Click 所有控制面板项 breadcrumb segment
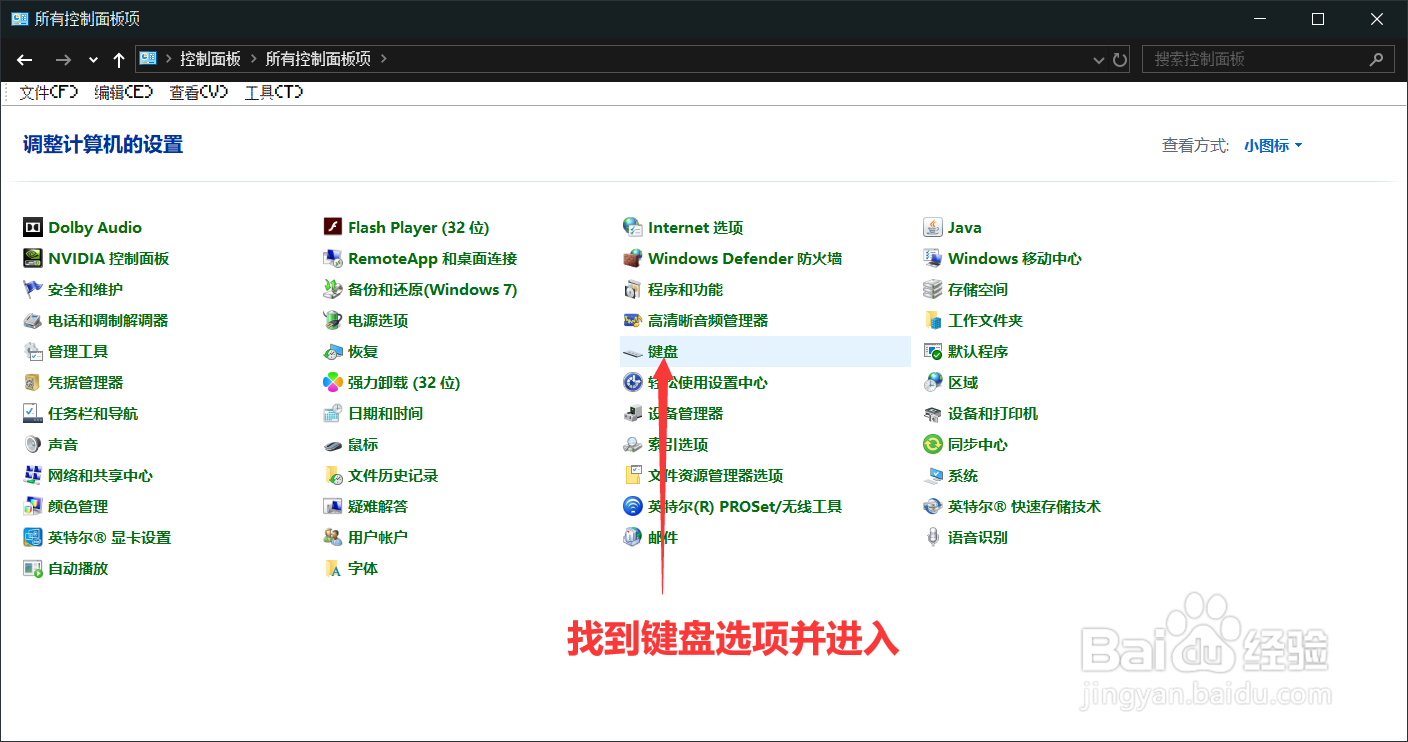The width and height of the screenshot is (1408, 742). click(x=318, y=59)
